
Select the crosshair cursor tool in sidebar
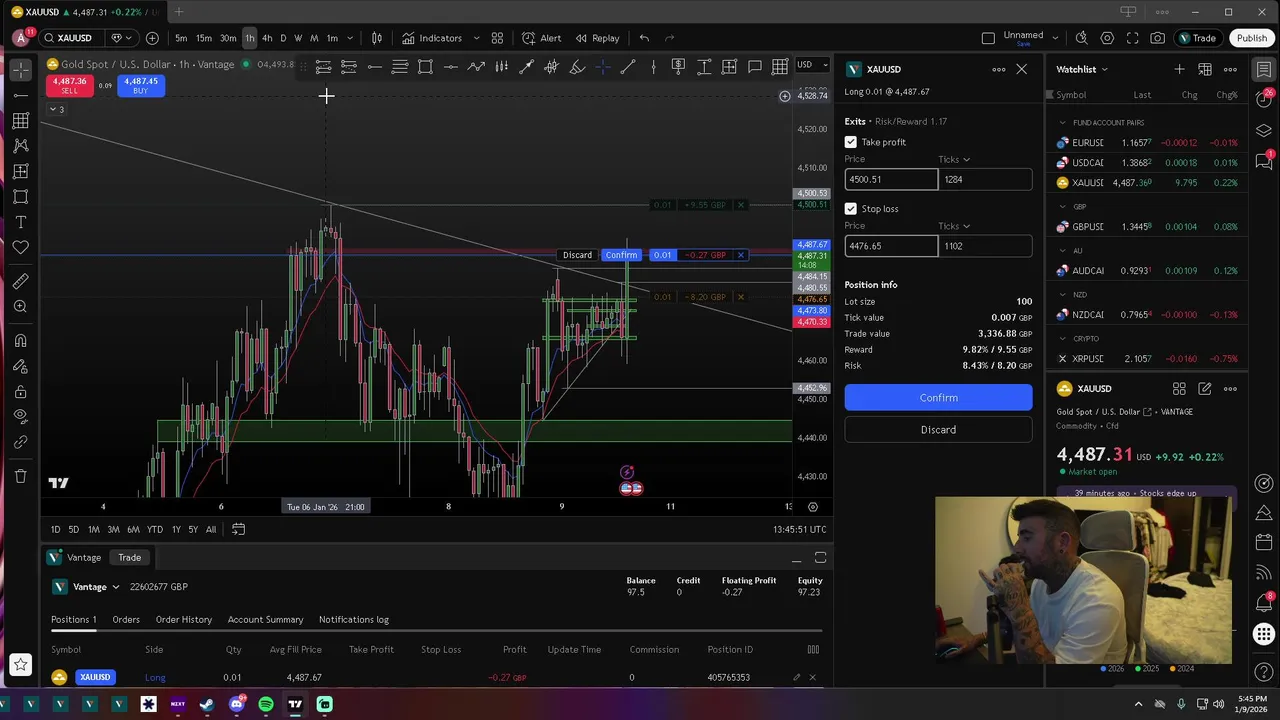coord(20,70)
